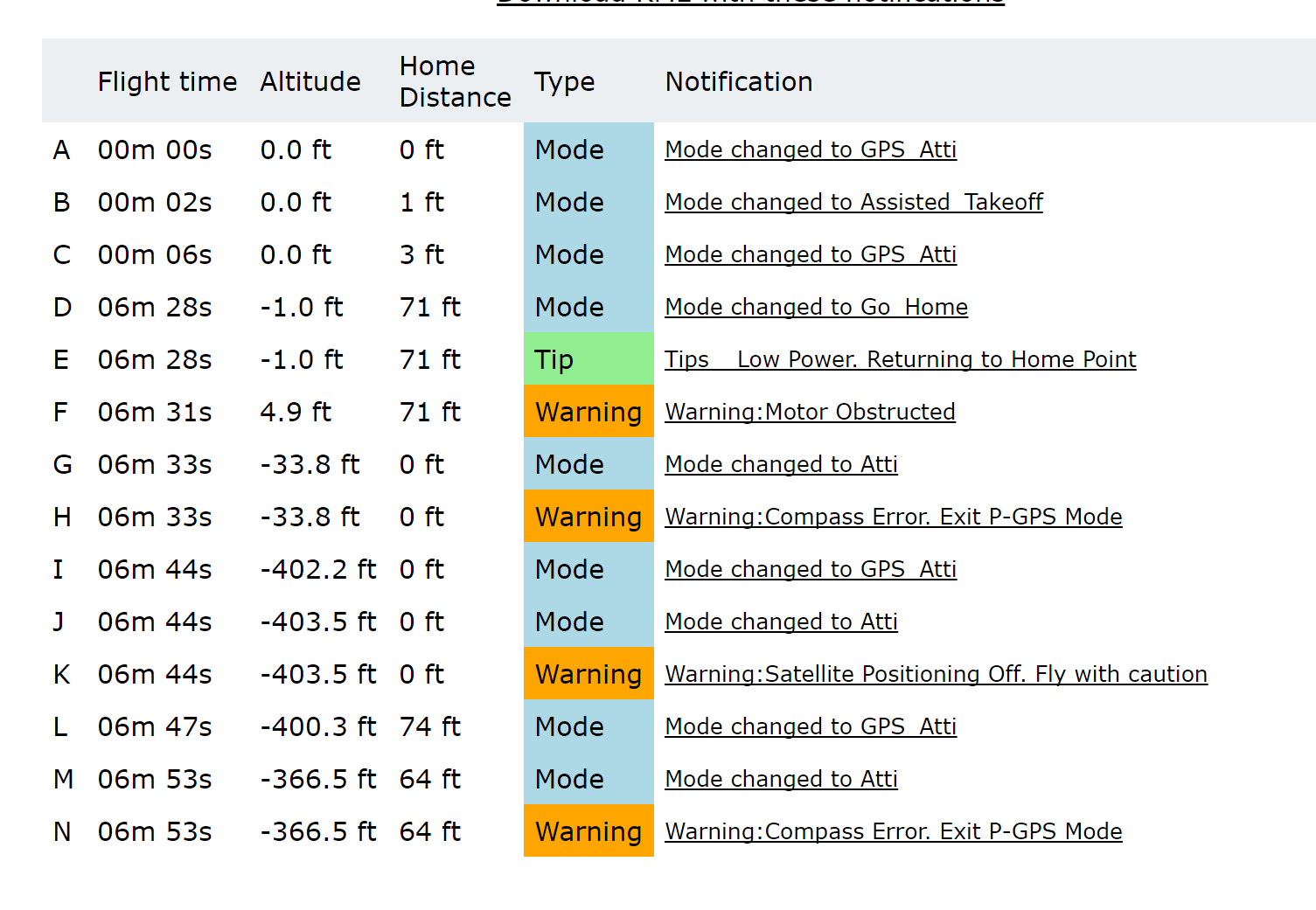Select the Altitude column header
This screenshot has height=910, width=1316.
pos(310,81)
